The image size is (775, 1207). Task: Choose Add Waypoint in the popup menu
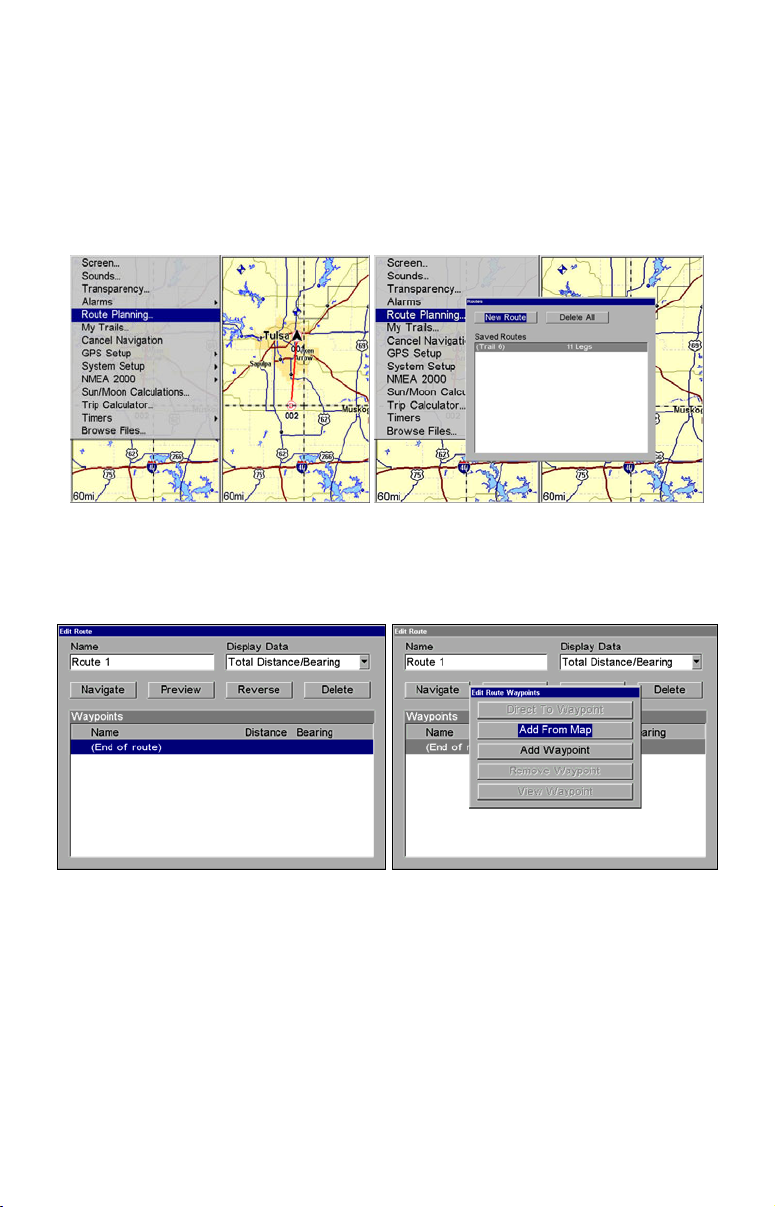coord(555,751)
